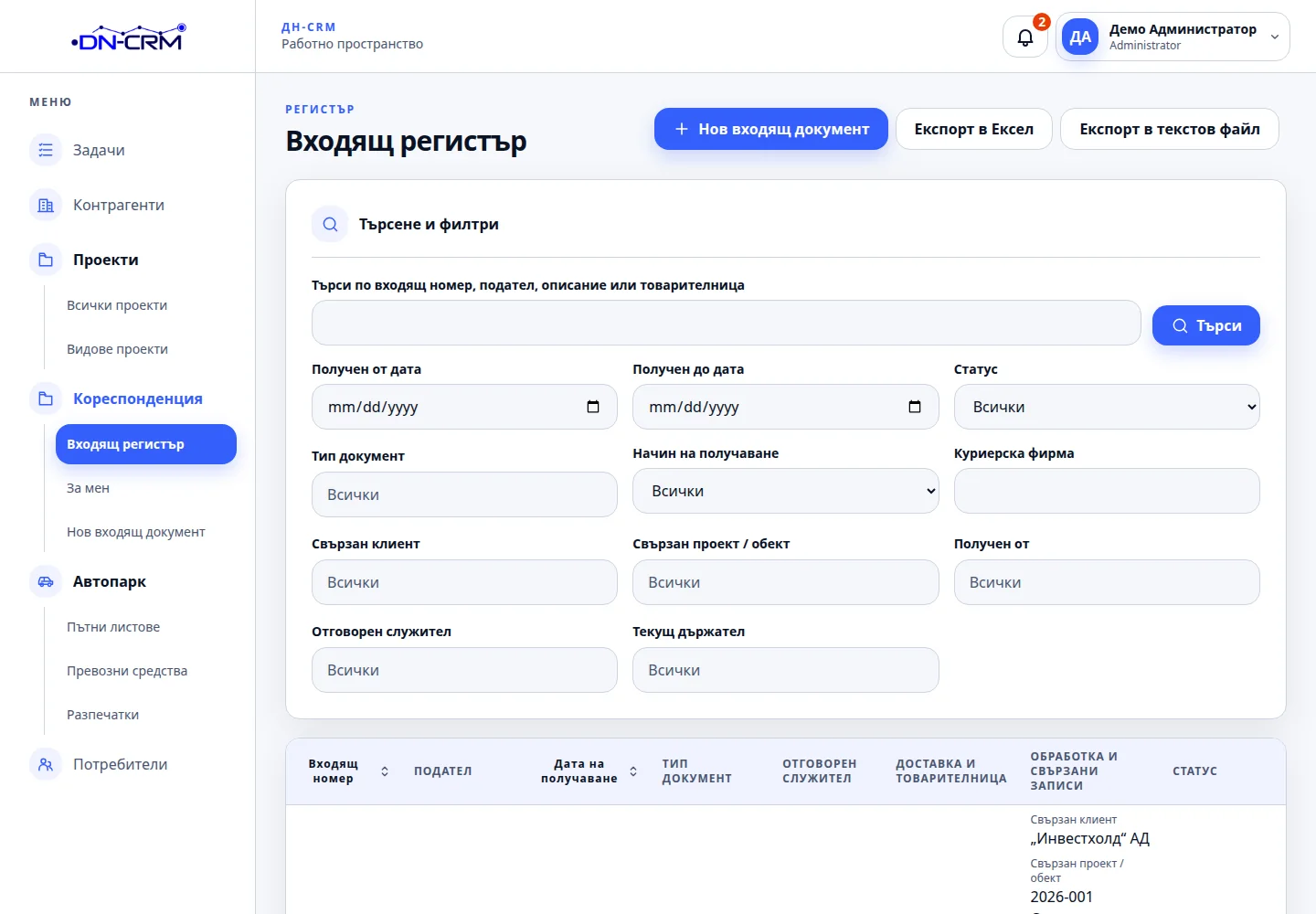This screenshot has height=914, width=1316.
Task: Open the Отговорен служител selector
Action: click(x=464, y=670)
